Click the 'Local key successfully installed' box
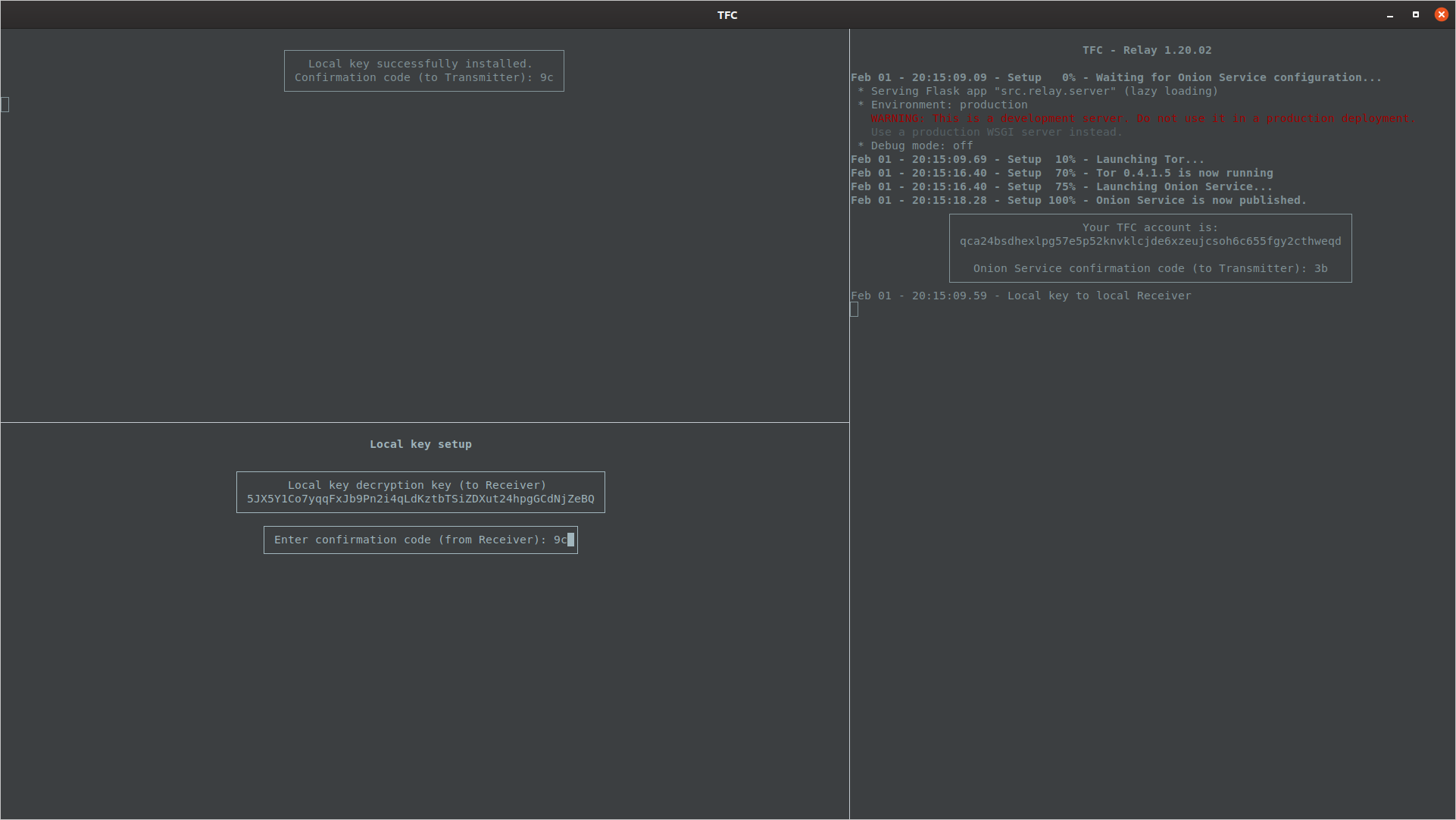Image resolution: width=1456 pixels, height=820 pixels. (423, 70)
